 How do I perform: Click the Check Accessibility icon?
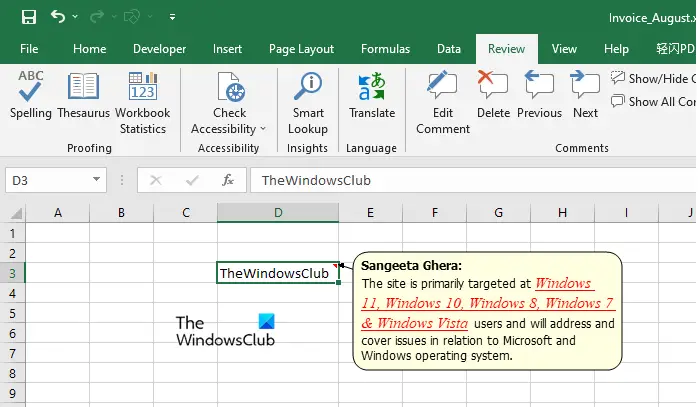click(x=229, y=87)
